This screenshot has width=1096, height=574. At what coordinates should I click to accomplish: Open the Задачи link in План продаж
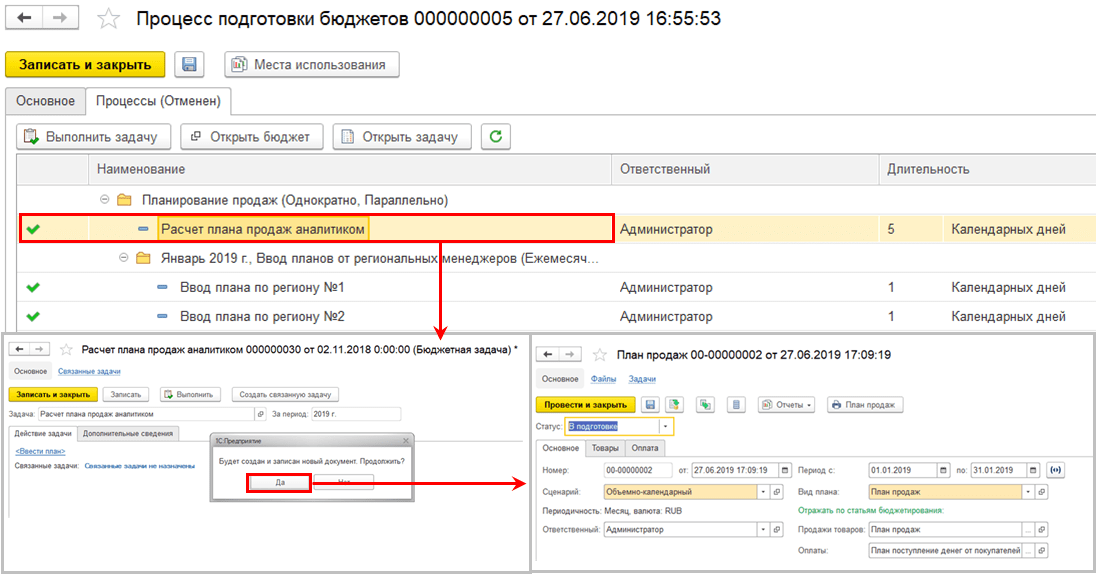642,379
